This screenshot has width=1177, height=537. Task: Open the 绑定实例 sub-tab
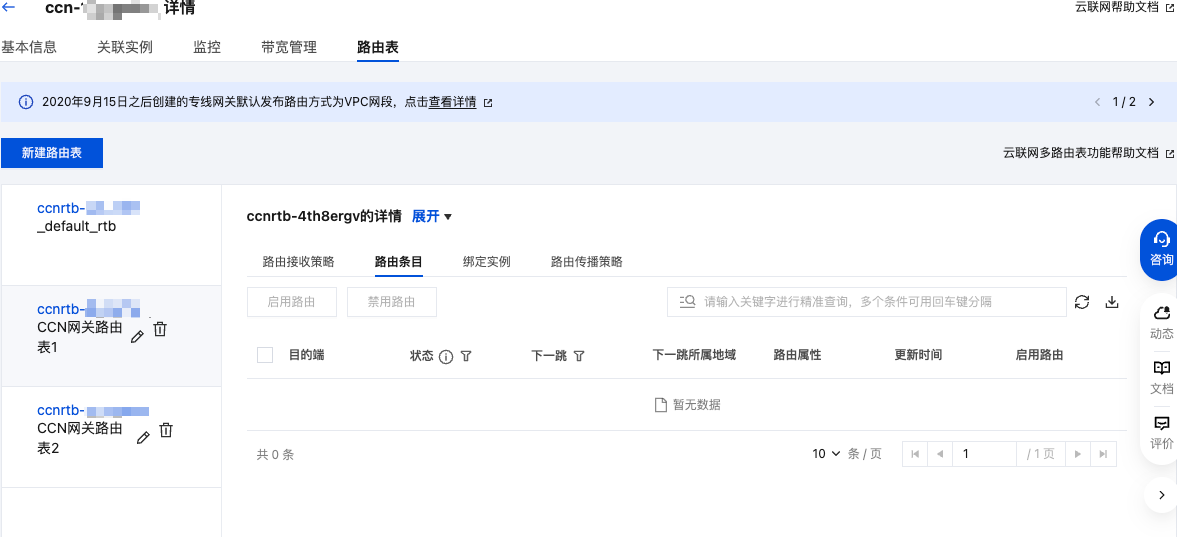[x=486, y=262]
